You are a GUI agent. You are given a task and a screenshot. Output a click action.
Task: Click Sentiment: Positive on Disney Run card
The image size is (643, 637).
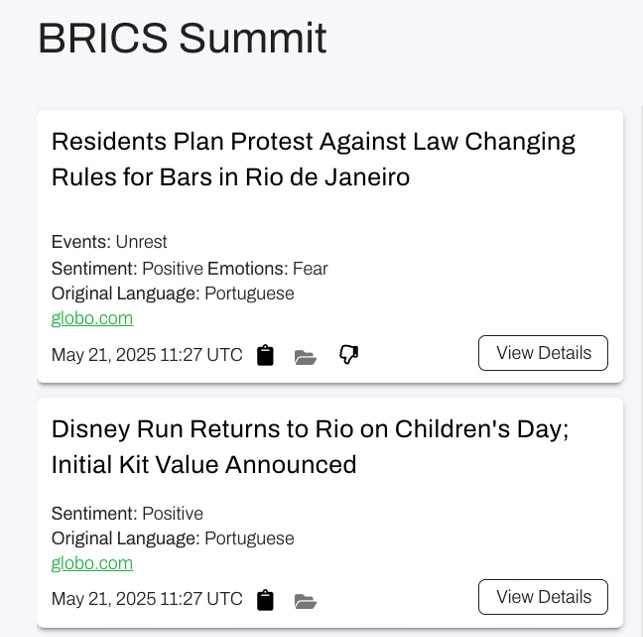127,514
